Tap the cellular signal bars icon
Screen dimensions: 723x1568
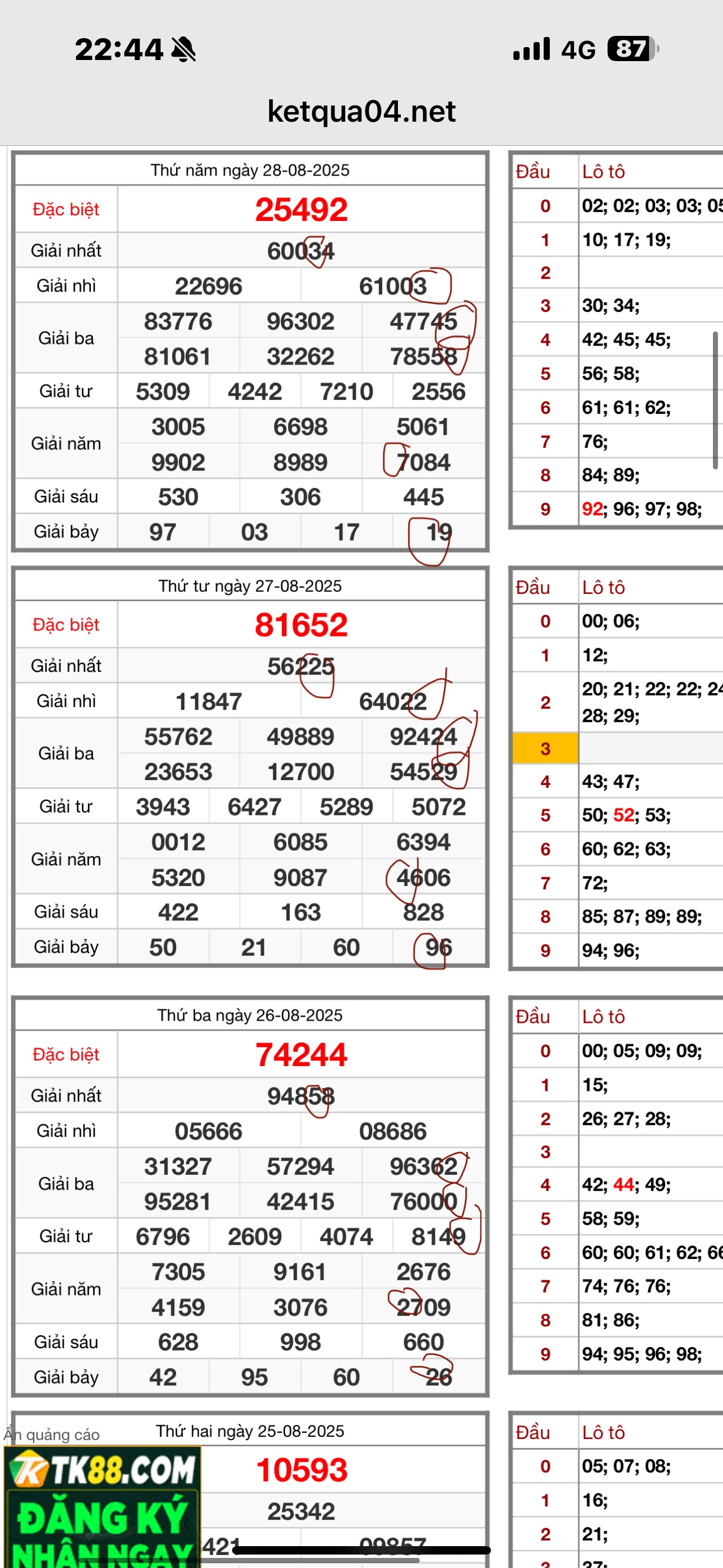[531, 49]
